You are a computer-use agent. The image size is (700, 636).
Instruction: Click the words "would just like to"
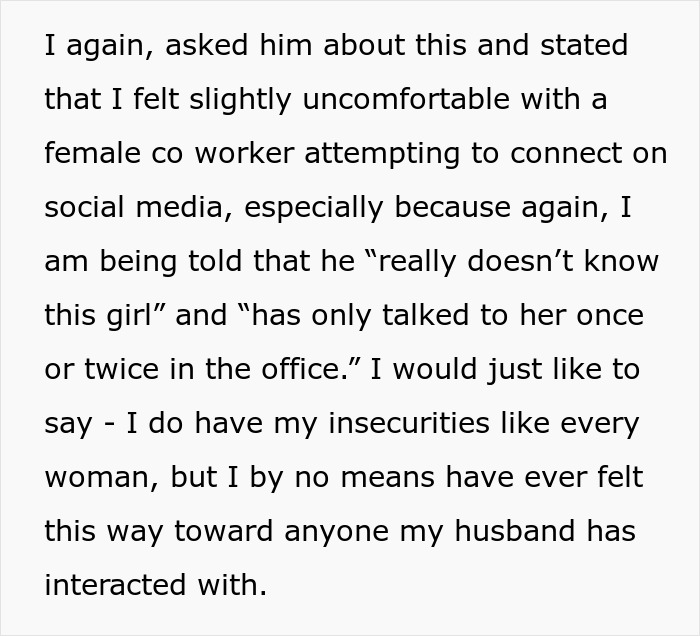(518, 369)
